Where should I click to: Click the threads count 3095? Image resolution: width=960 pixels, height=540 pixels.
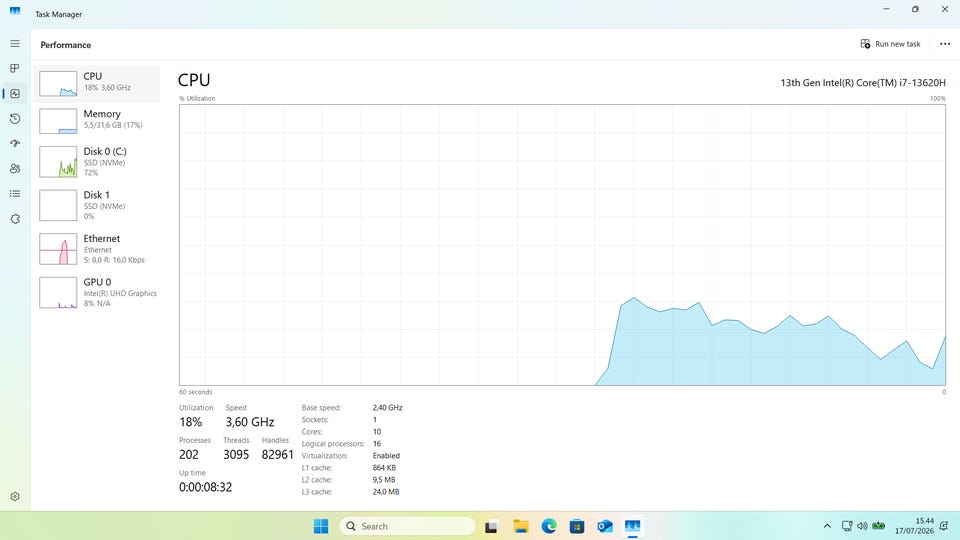point(236,454)
